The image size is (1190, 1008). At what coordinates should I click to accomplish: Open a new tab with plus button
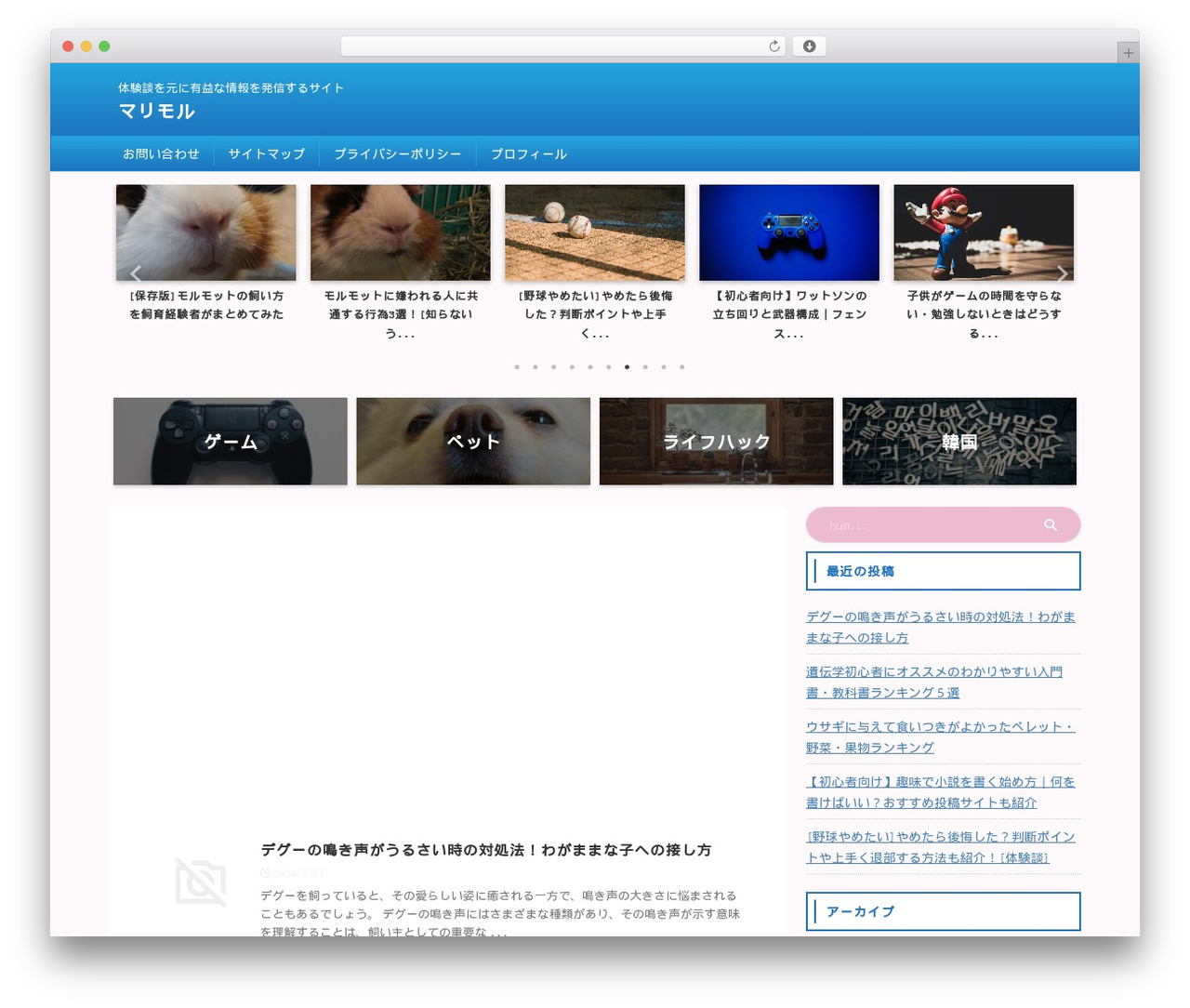click(x=1128, y=53)
